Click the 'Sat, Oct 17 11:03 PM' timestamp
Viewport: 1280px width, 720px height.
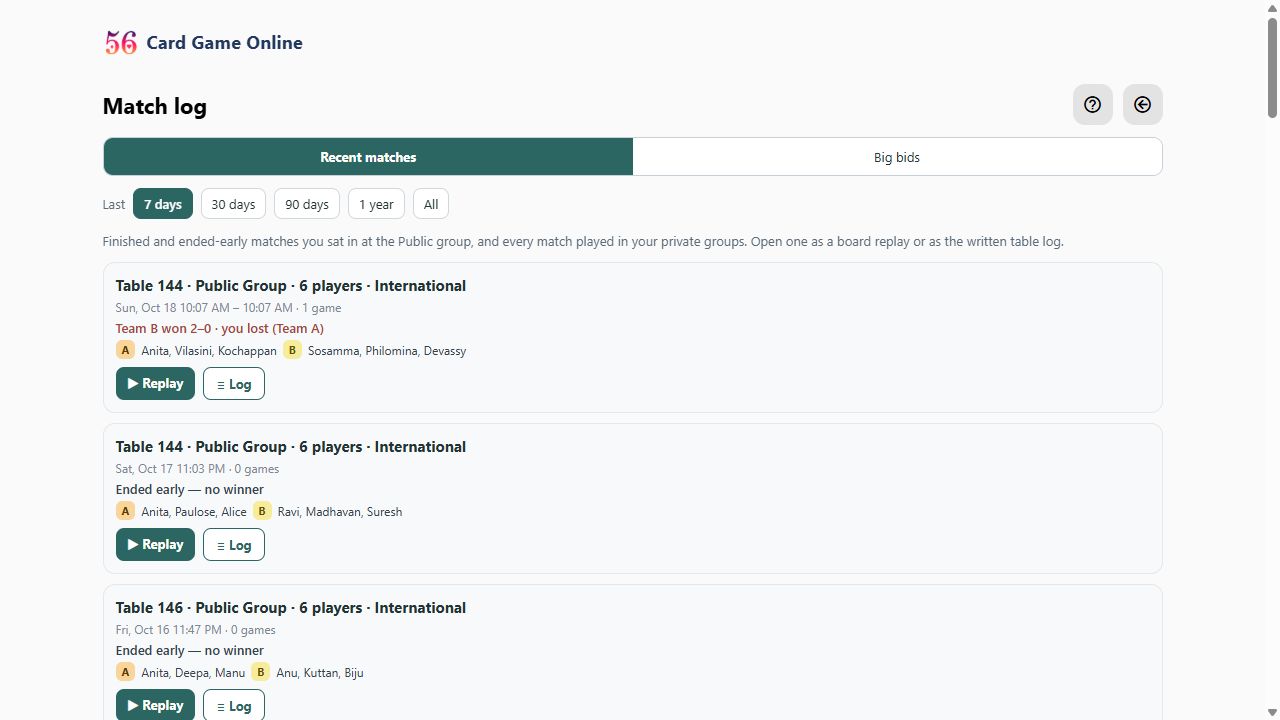169,469
